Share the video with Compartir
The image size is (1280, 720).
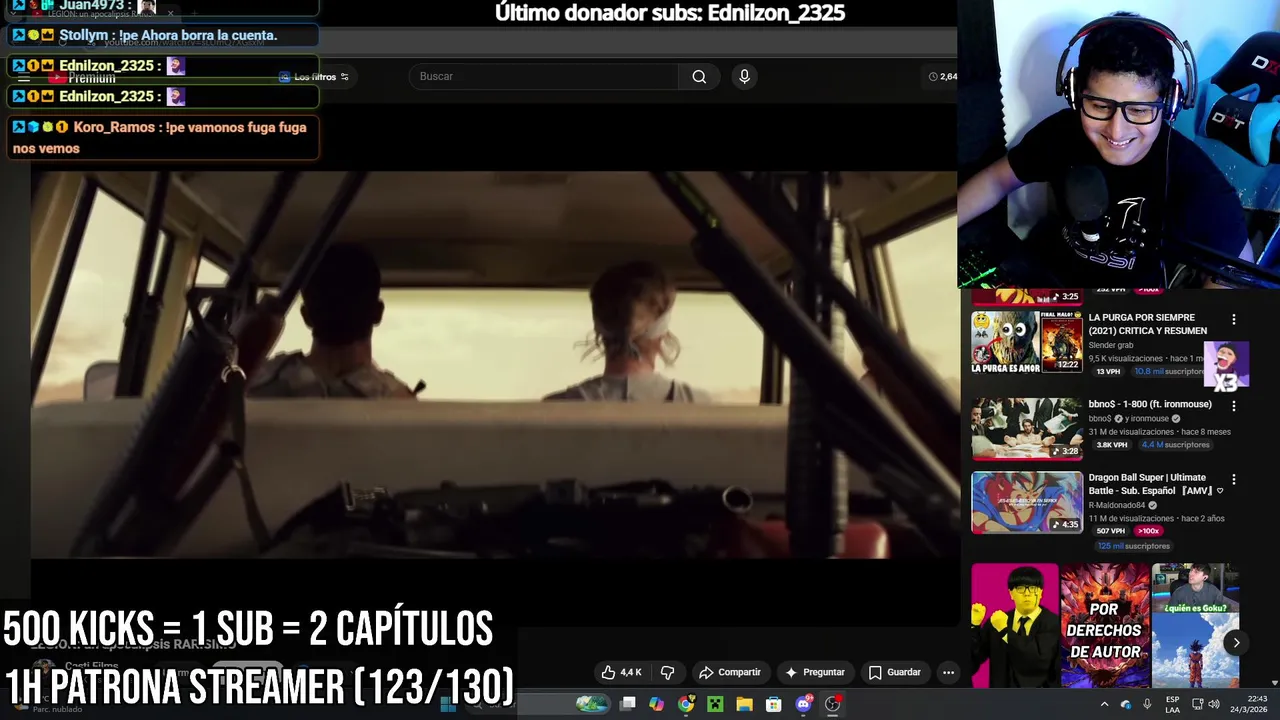pos(730,672)
